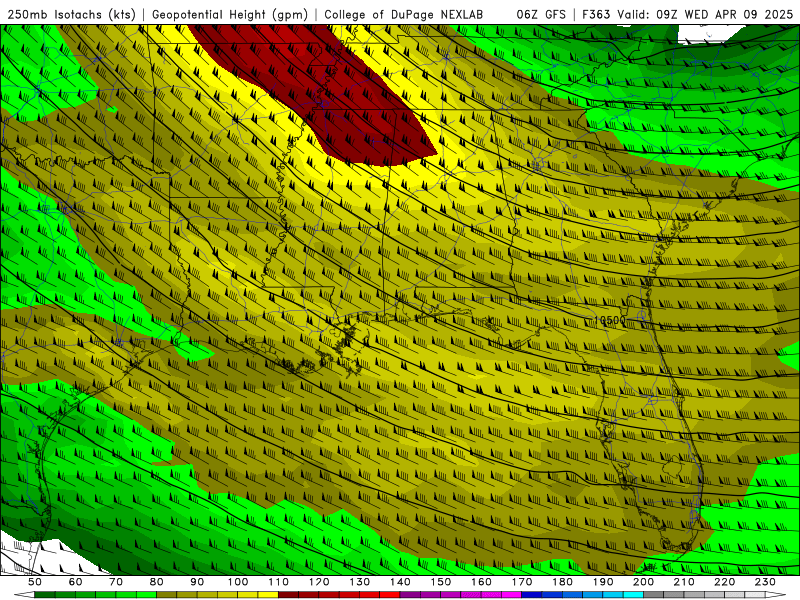Click the magenta swatch just before 170

tap(512, 595)
